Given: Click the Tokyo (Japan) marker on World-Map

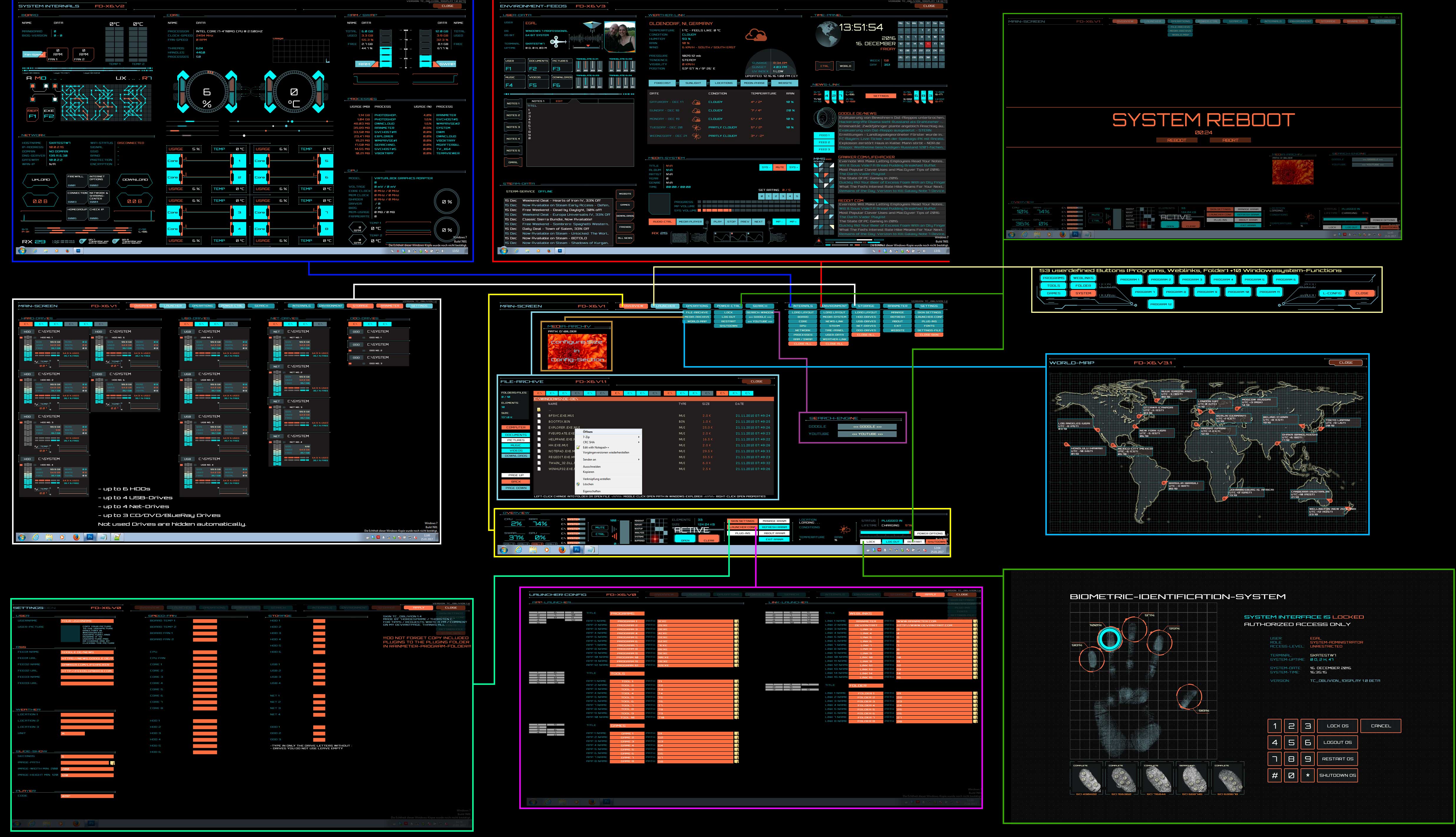Looking at the screenshot, I should click(x=1321, y=429).
